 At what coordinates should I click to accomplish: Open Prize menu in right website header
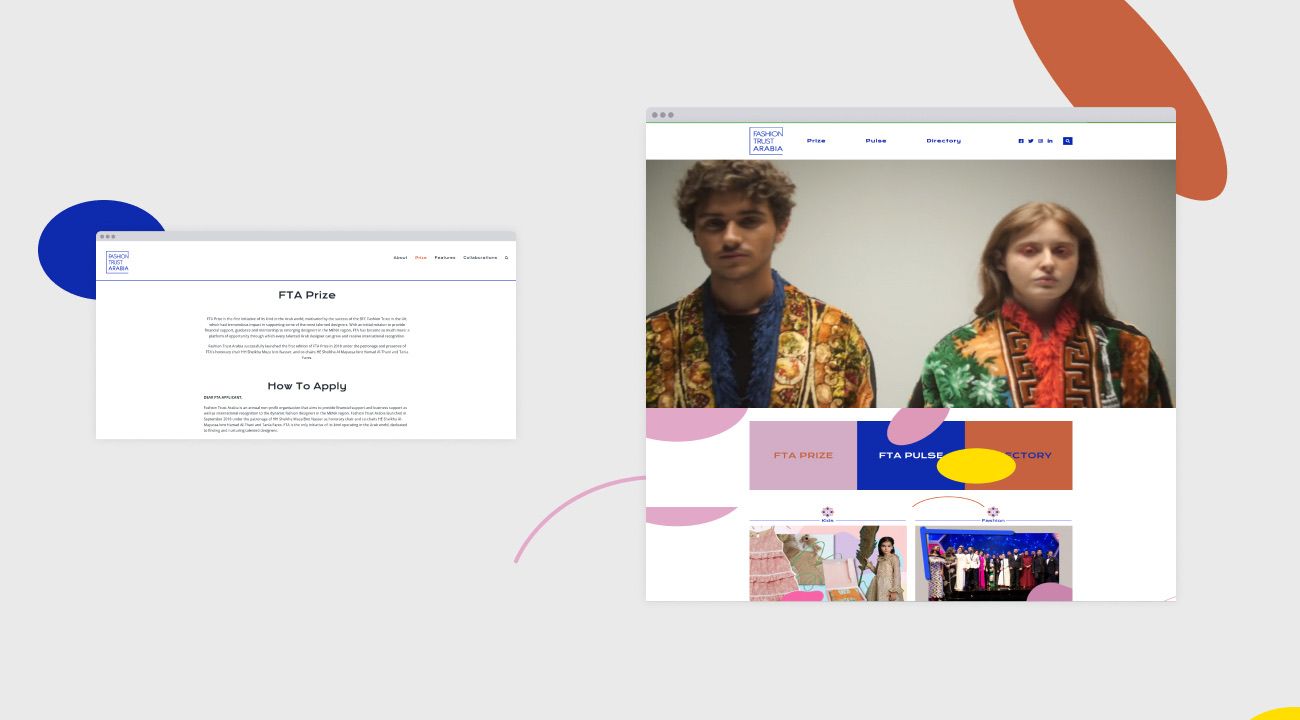[x=816, y=141]
